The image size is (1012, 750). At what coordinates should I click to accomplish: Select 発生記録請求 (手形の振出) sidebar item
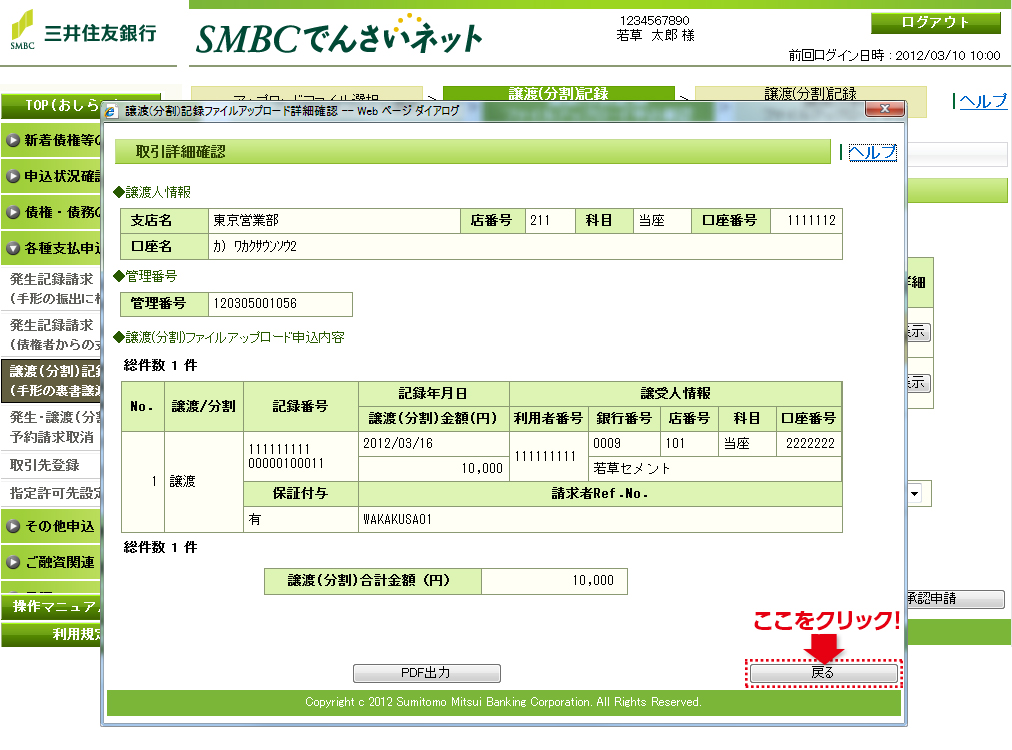click(x=52, y=289)
